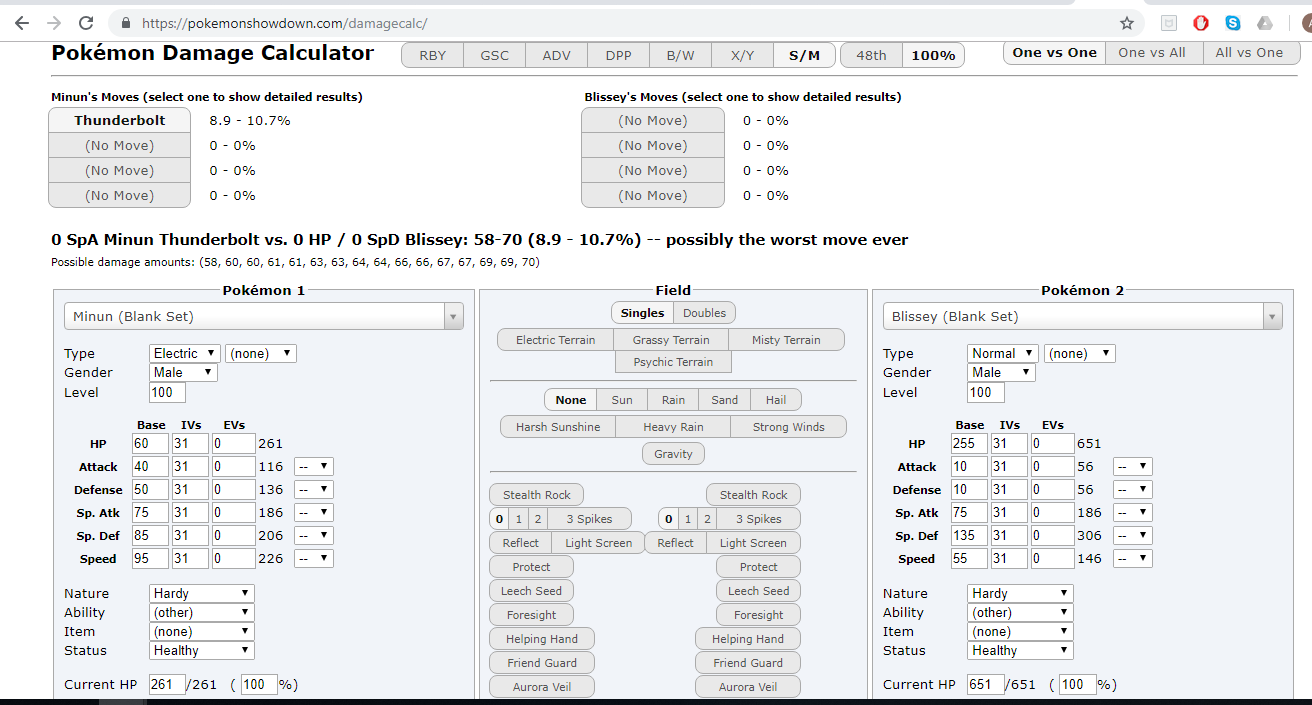Open Blissey's Status dropdown
The height and width of the screenshot is (705, 1312).
(x=1020, y=650)
